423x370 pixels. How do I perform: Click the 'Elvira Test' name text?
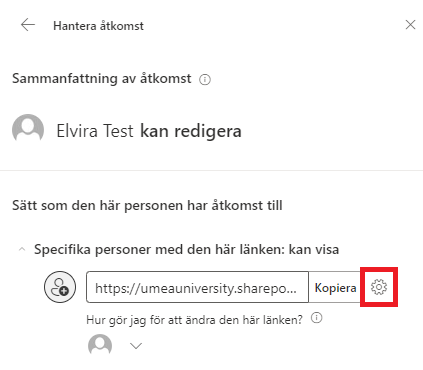point(95,131)
